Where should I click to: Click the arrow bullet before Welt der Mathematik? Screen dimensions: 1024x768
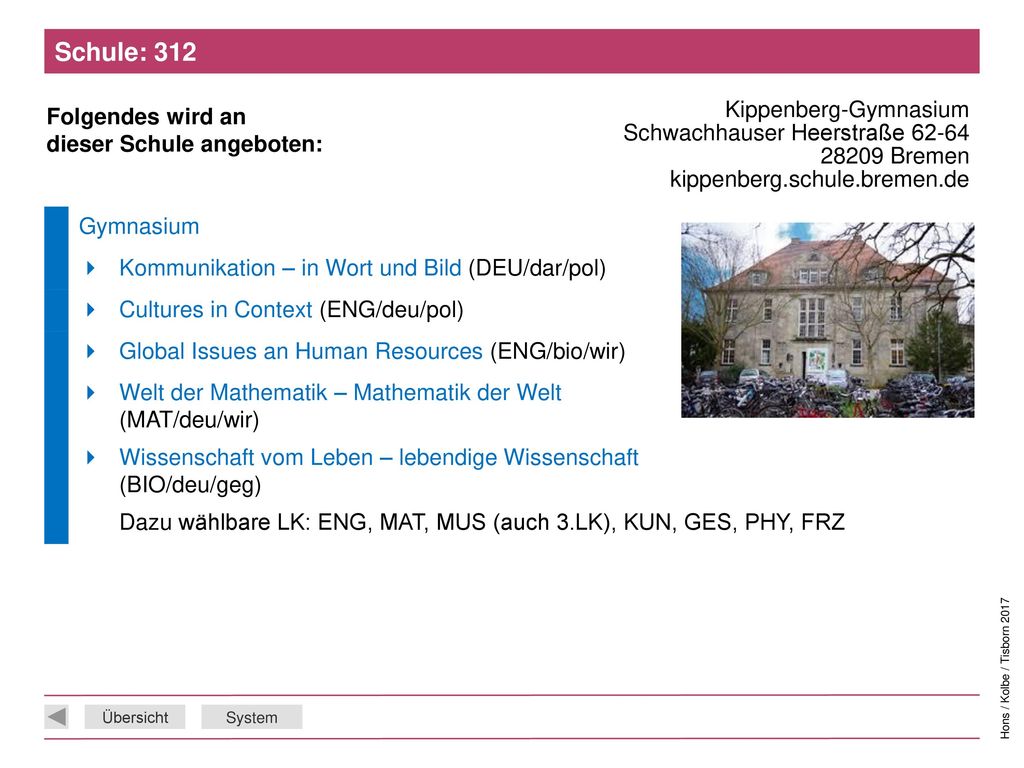pos(91,393)
